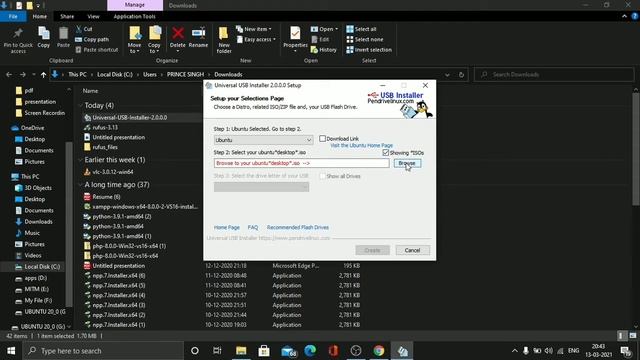Open Microsoft Store from taskbar

264,351
